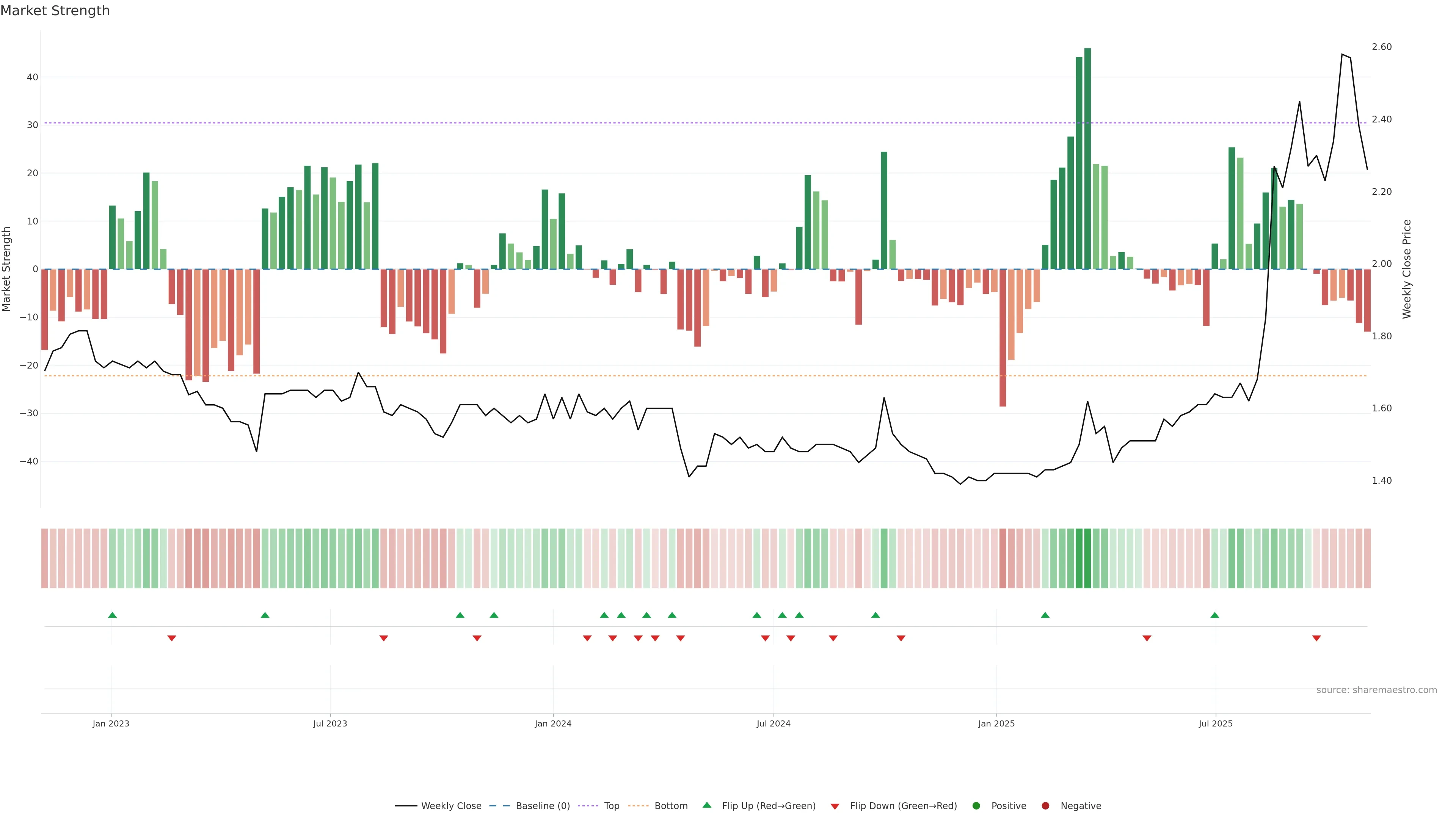Toggle Baseline (0) legend entry
Screen dimensions: 1456x819
(x=542, y=805)
